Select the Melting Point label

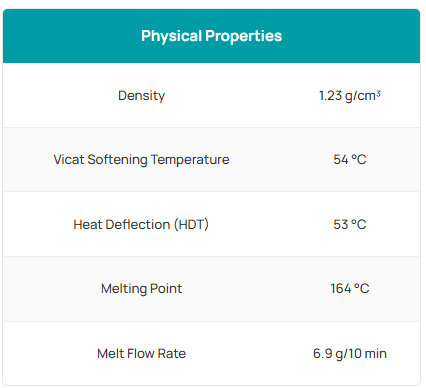[x=141, y=289]
